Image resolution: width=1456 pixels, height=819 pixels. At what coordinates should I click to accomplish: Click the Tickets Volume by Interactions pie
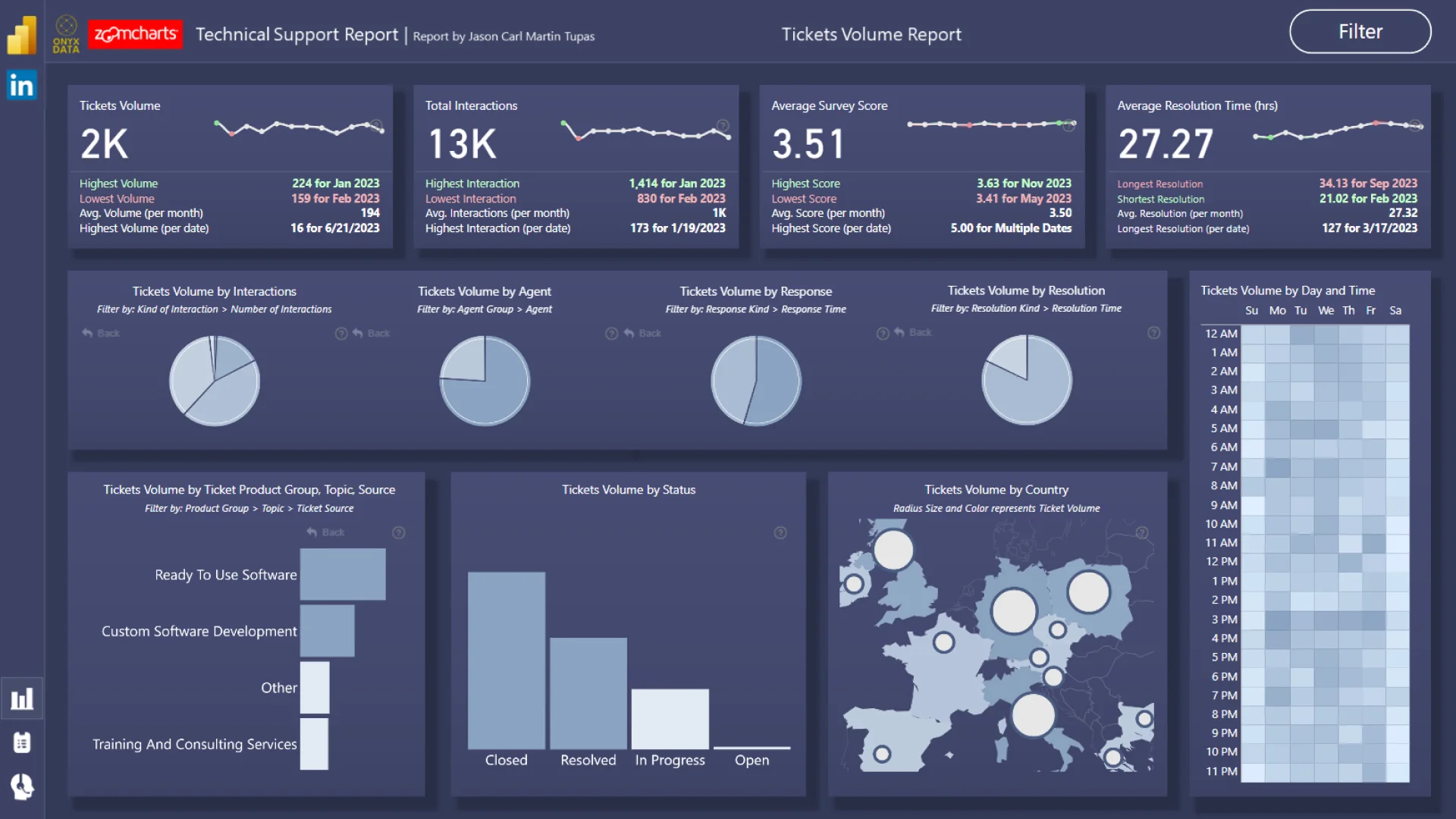(215, 381)
